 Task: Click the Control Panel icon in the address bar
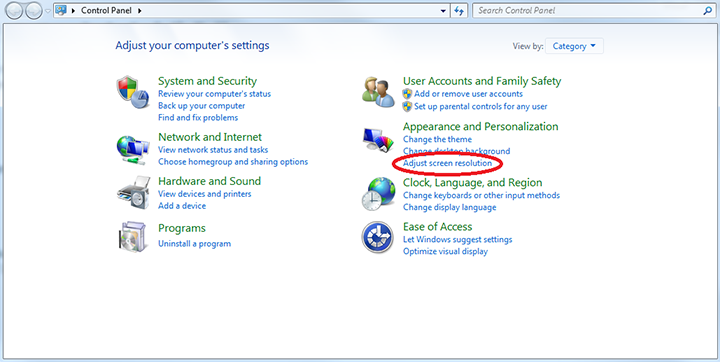(61, 10)
